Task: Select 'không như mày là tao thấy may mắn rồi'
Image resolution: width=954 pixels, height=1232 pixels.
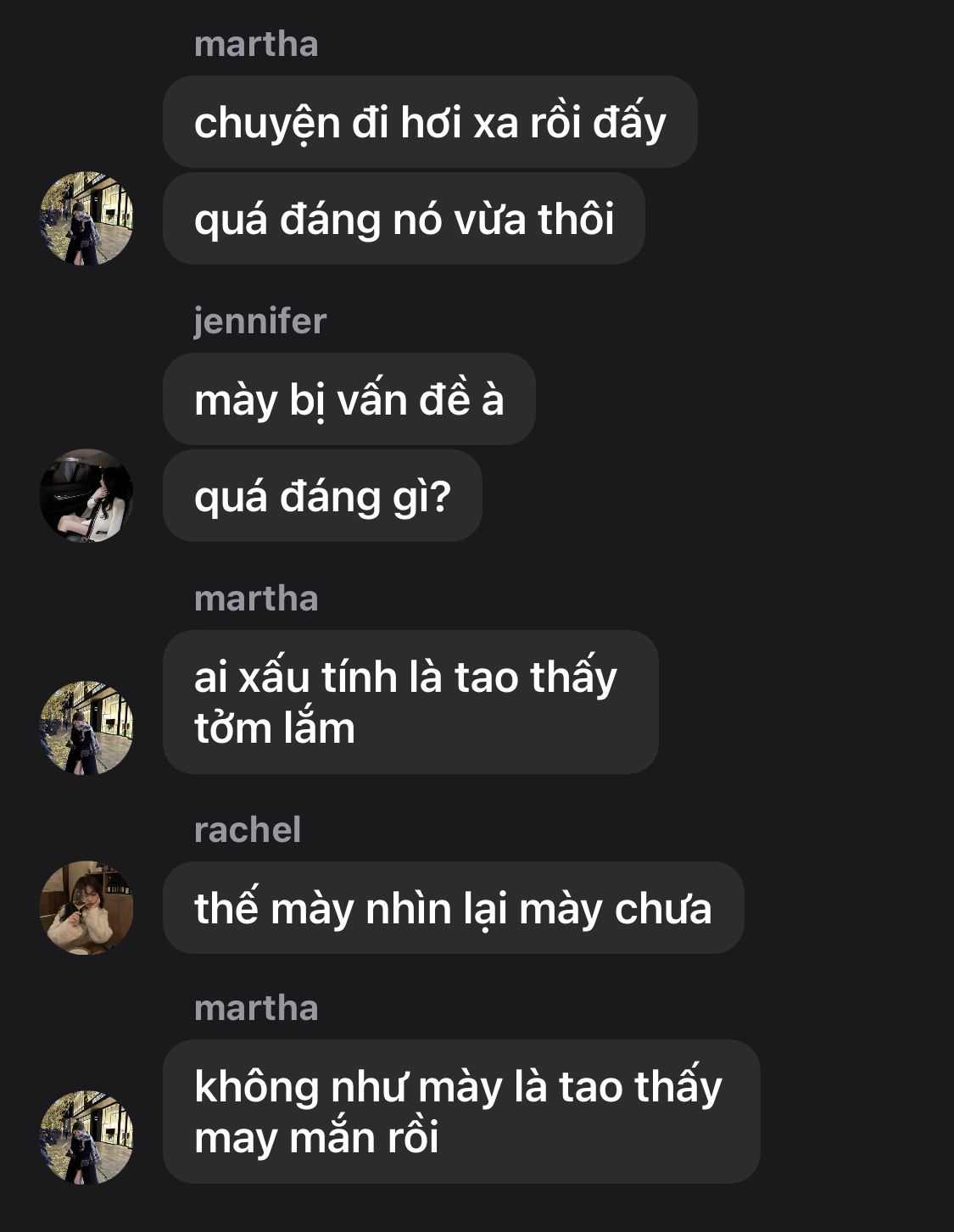Action: tap(461, 1112)
